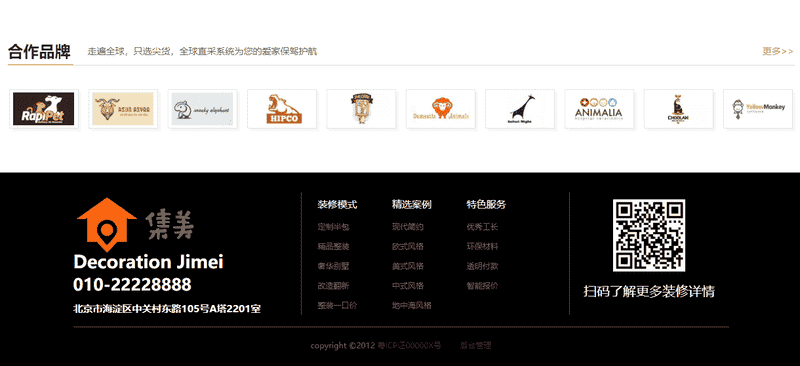This screenshot has width=800, height=366.
Task: Click the 现代简约 case link
Action: [408, 227]
